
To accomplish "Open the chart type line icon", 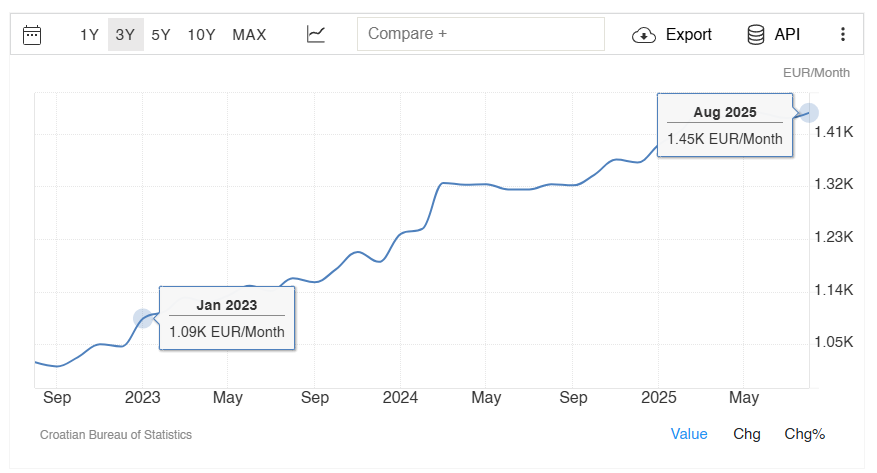I will click(316, 34).
